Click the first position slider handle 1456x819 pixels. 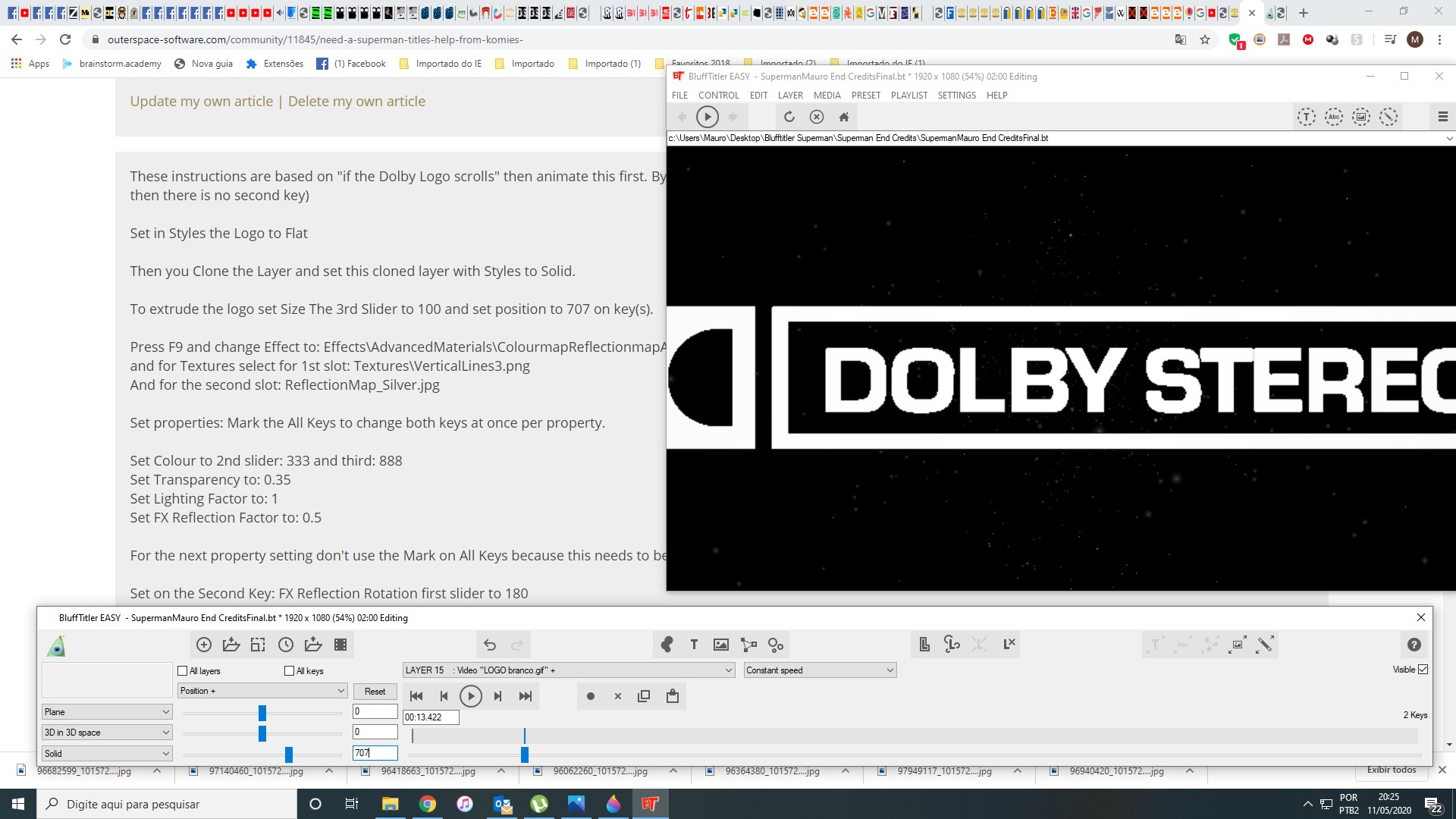click(x=262, y=713)
